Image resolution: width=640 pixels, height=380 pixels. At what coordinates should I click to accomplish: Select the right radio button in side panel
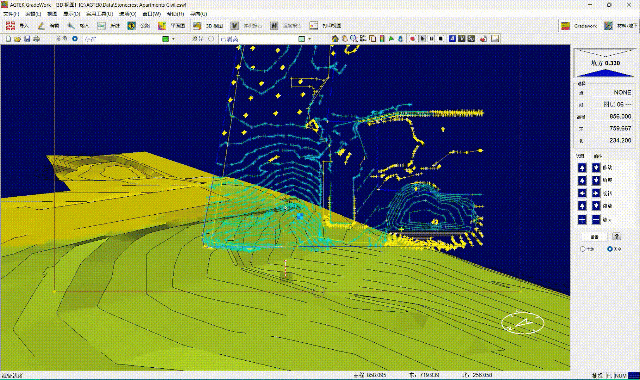point(610,249)
